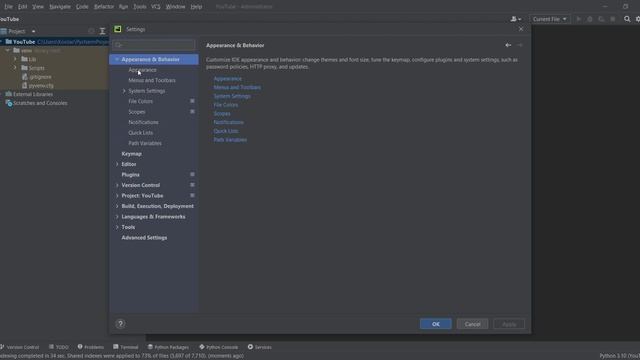The width and height of the screenshot is (640, 360).
Task: Follow the Path Variables link
Action: 230,140
